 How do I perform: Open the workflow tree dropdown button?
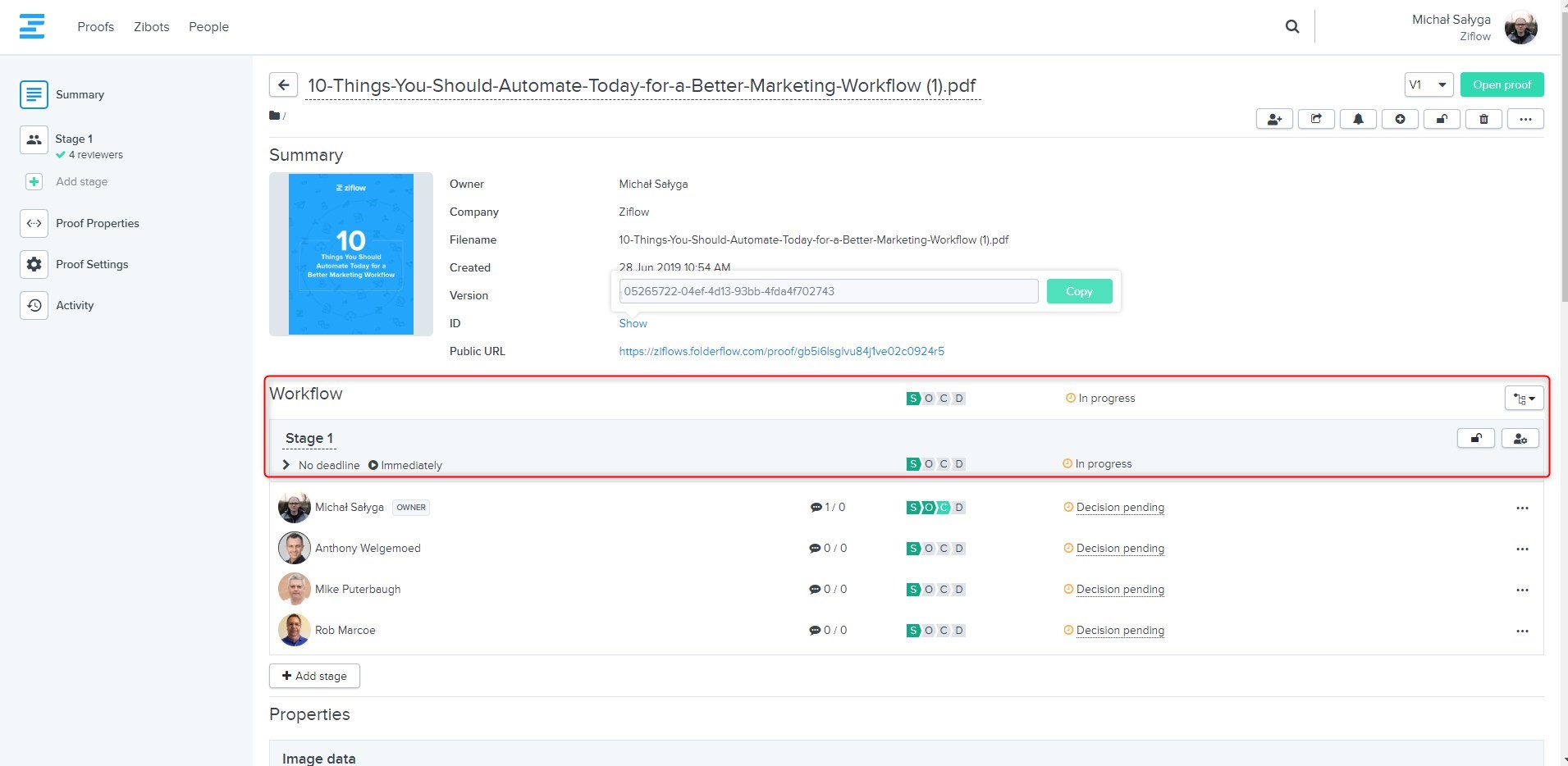coord(1524,399)
